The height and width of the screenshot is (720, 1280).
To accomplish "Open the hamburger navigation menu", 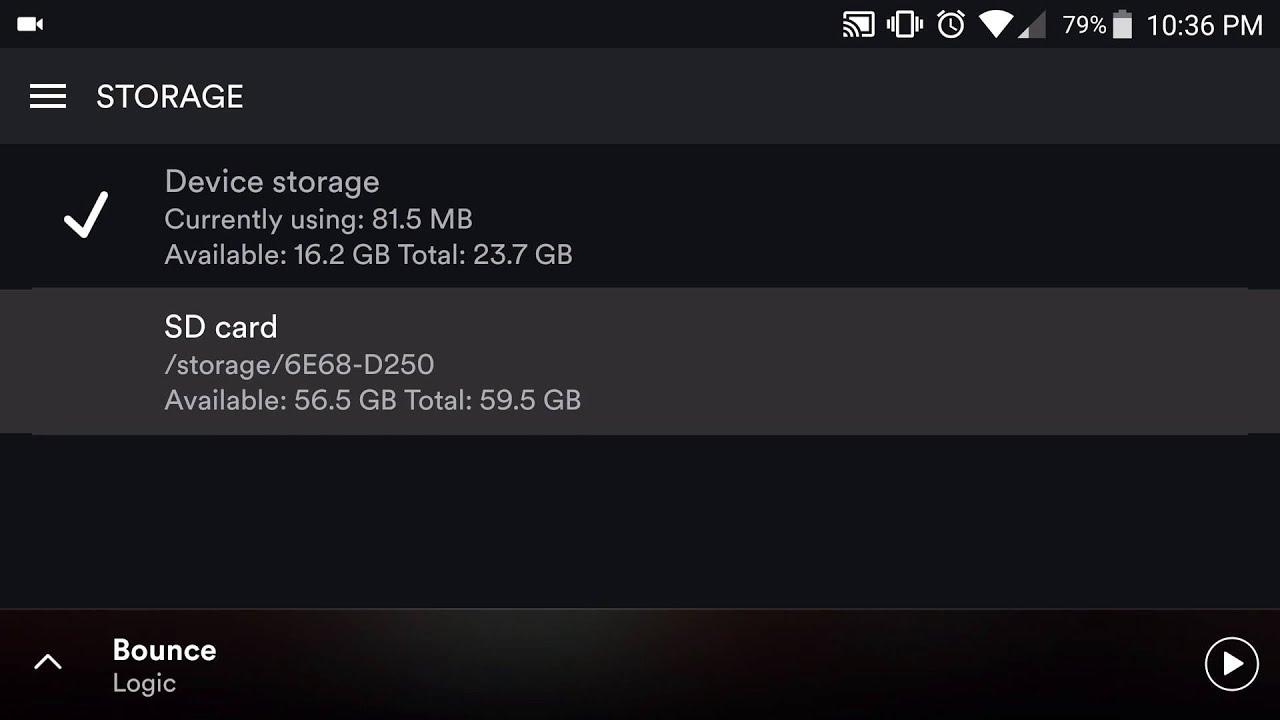I will point(48,96).
